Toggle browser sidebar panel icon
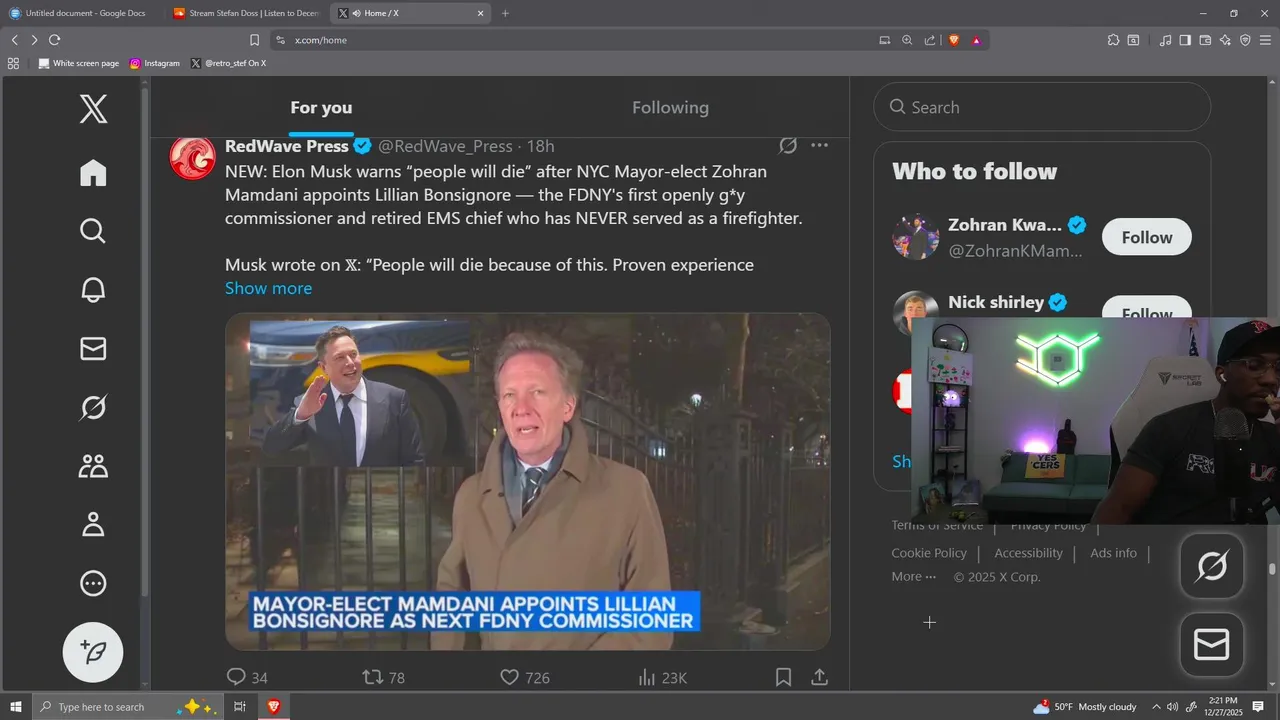Image resolution: width=1280 pixels, height=720 pixels. point(1185,40)
